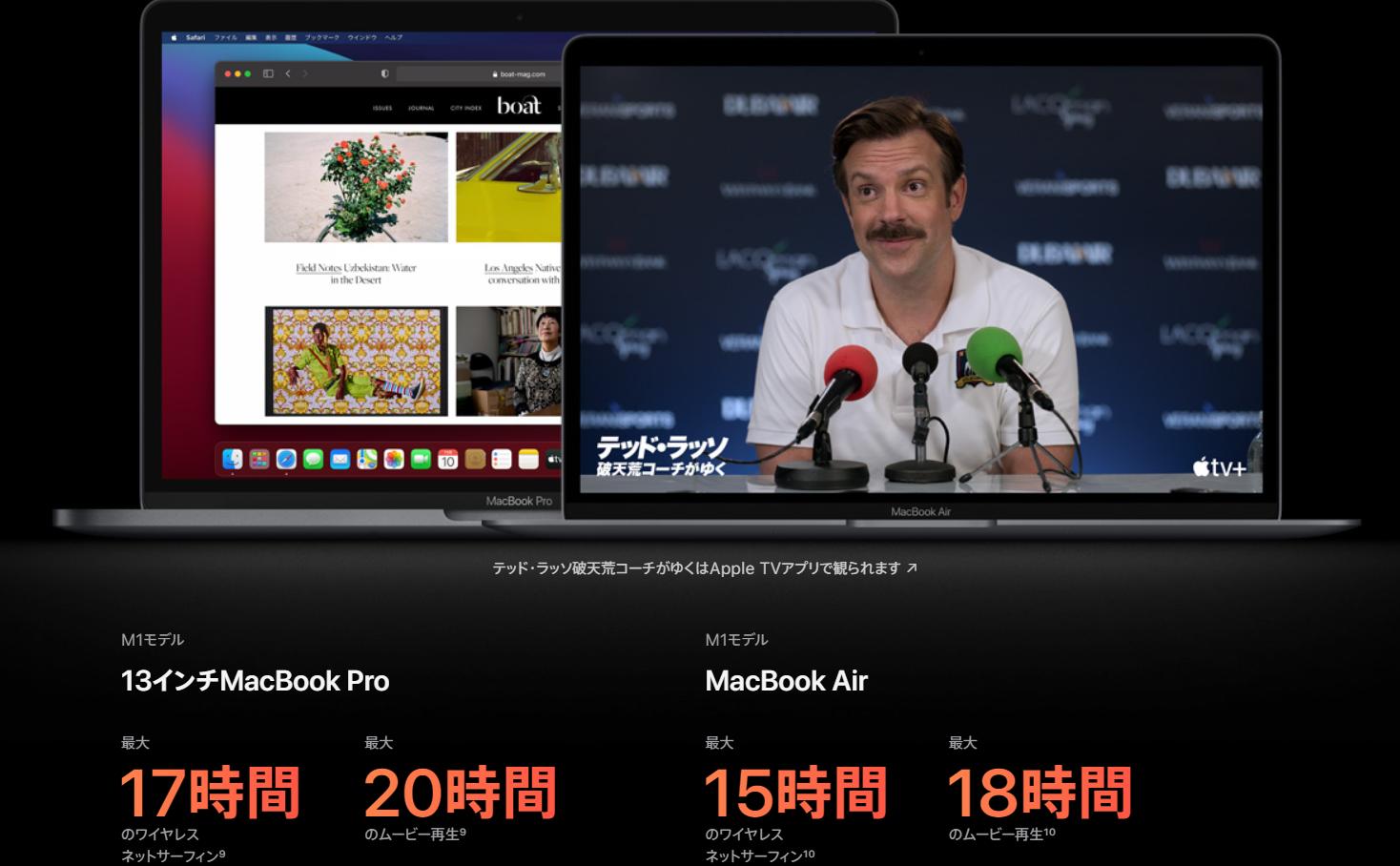Open Messages from the MacBook Pro dock
The height and width of the screenshot is (866, 1400).
tap(313, 460)
